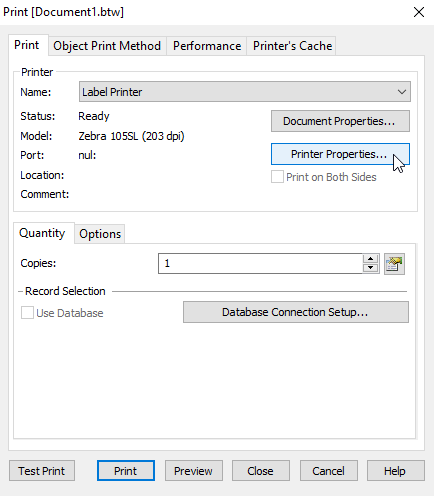Viewport: 434px width, 496px height.
Task: Click the Cancel button
Action: click(x=329, y=471)
